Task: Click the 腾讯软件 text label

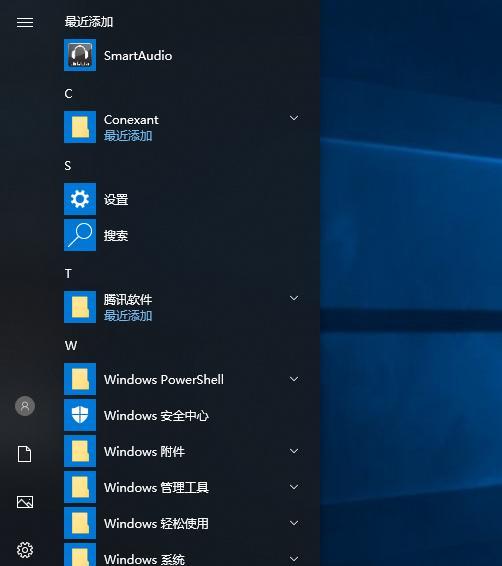Action: pos(128,300)
